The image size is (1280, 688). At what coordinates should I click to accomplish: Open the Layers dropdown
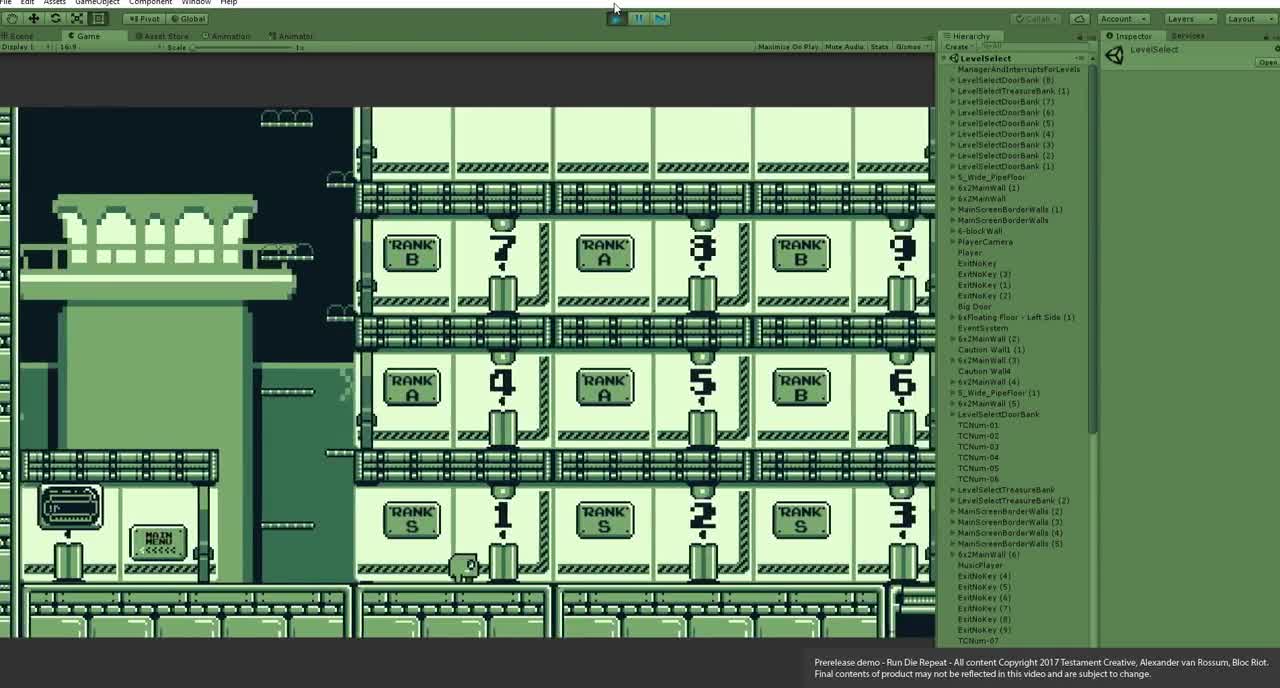point(1188,19)
